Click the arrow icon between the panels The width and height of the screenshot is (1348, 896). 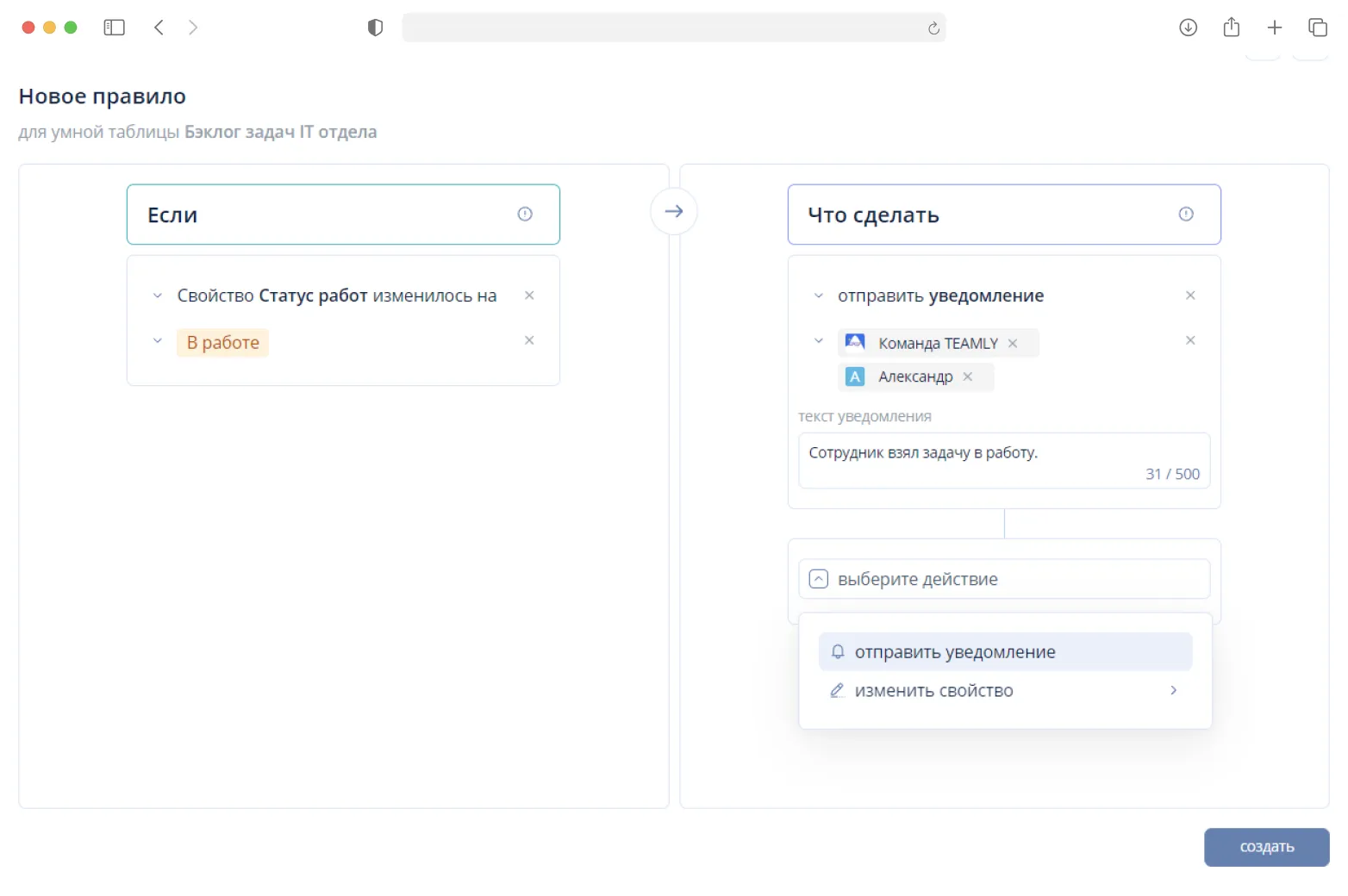673,212
